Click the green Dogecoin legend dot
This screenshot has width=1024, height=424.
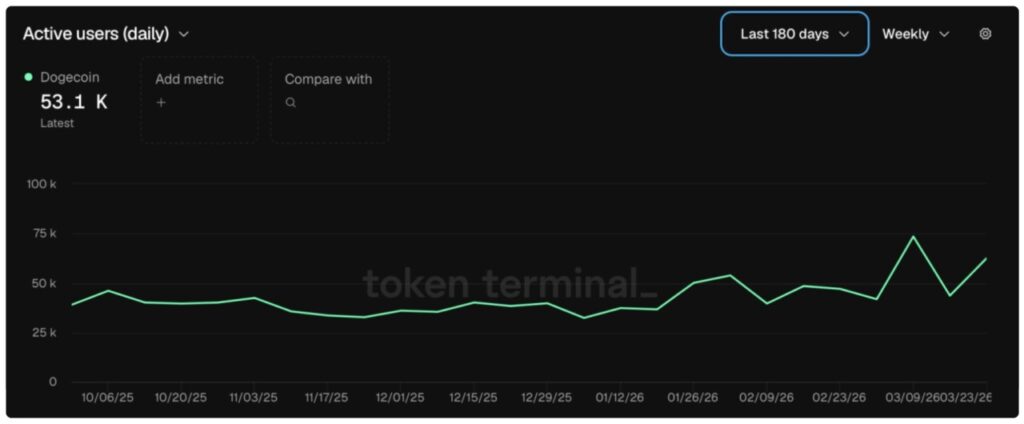pos(28,77)
